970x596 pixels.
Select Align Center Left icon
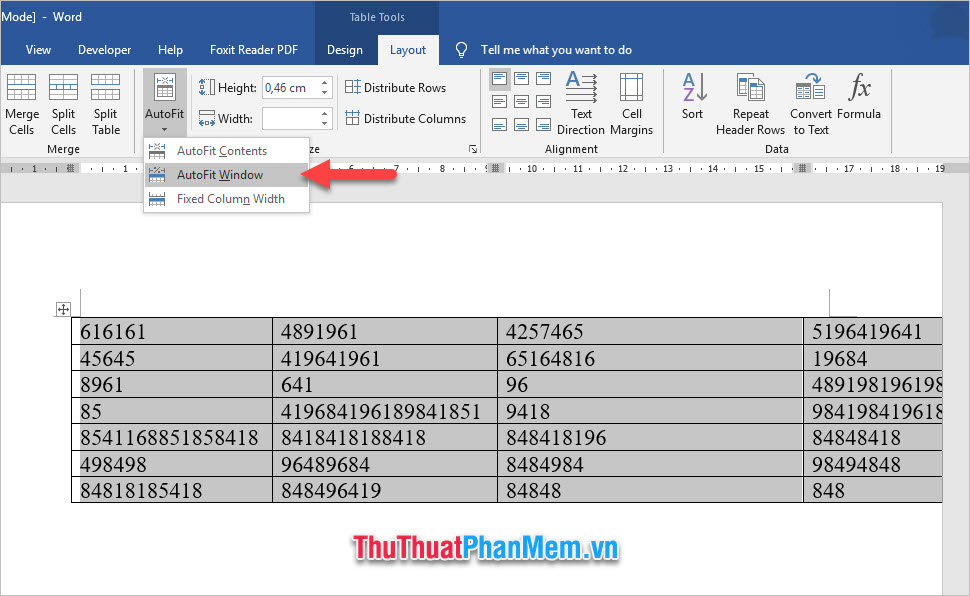tap(500, 101)
